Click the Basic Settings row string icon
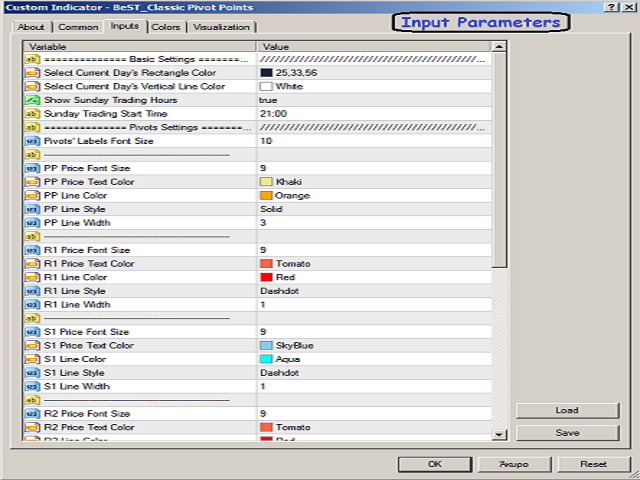Viewport: 640px width, 480px height. [32, 60]
